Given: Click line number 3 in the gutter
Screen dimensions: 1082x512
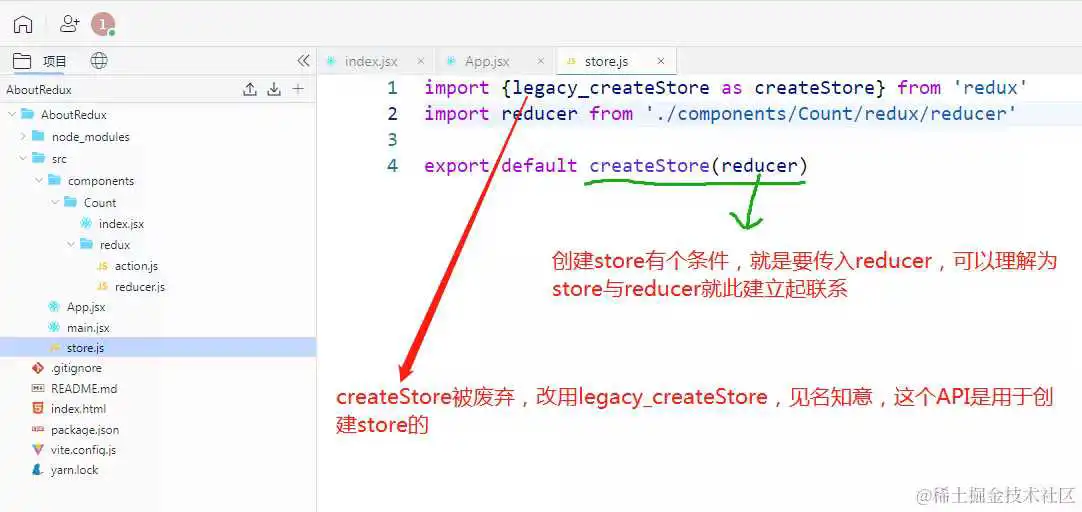Looking at the screenshot, I should pyautogui.click(x=392, y=140).
